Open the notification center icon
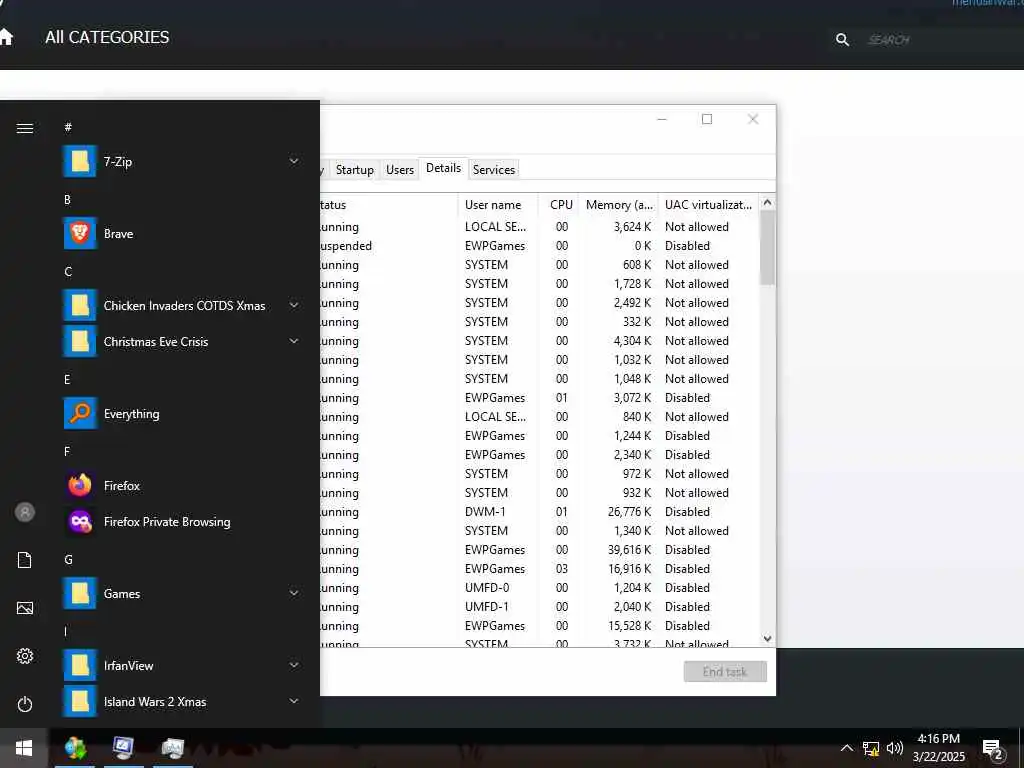The width and height of the screenshot is (1024, 768). click(993, 749)
